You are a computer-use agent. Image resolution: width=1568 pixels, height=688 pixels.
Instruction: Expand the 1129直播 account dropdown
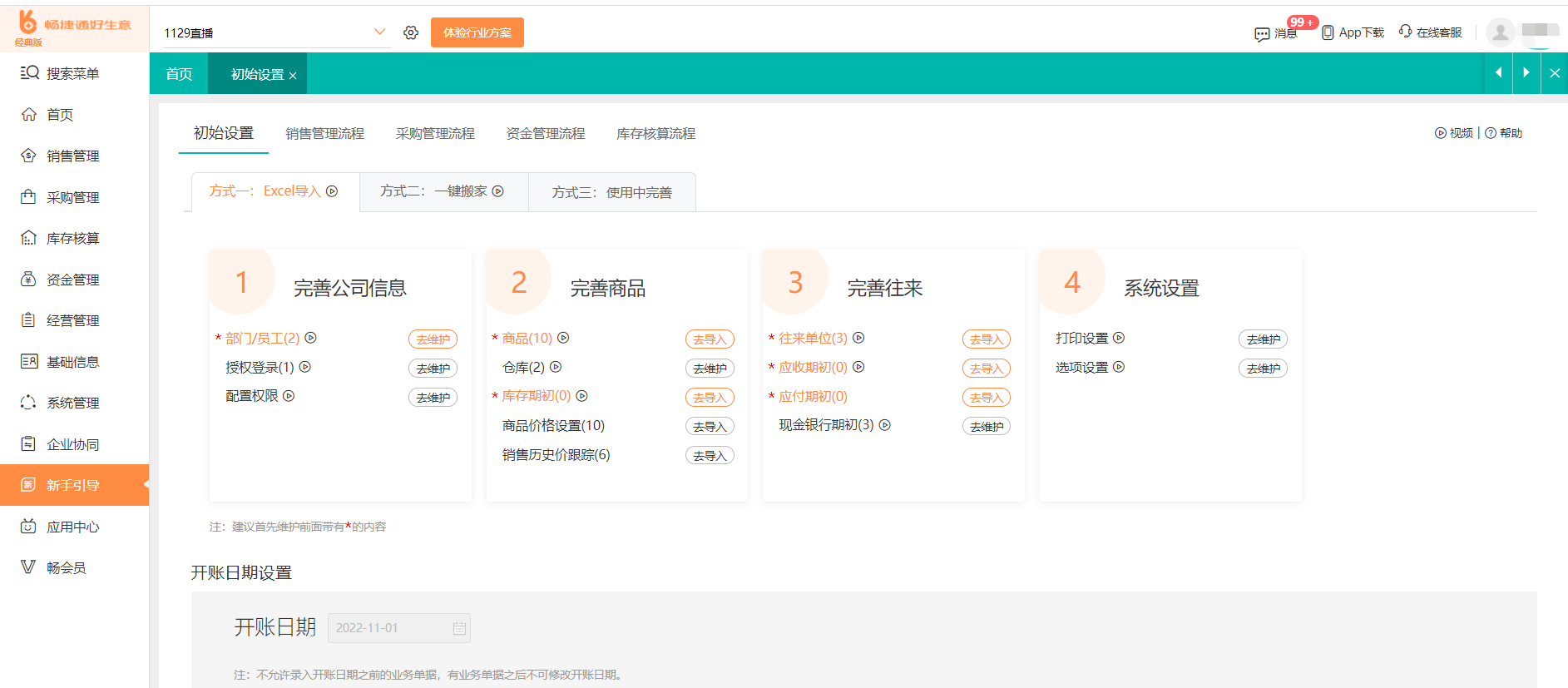[380, 32]
